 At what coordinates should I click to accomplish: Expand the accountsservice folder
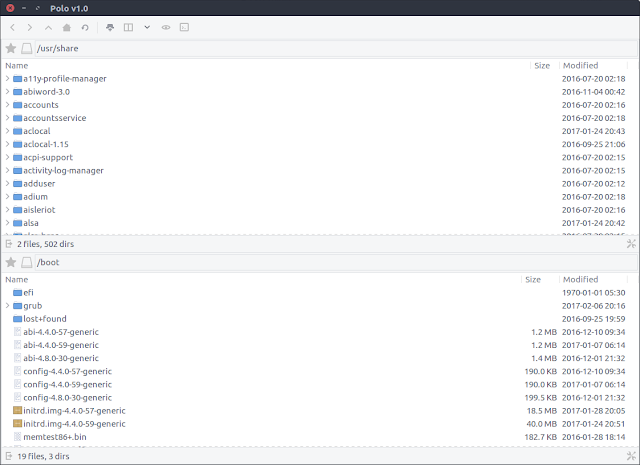7,118
